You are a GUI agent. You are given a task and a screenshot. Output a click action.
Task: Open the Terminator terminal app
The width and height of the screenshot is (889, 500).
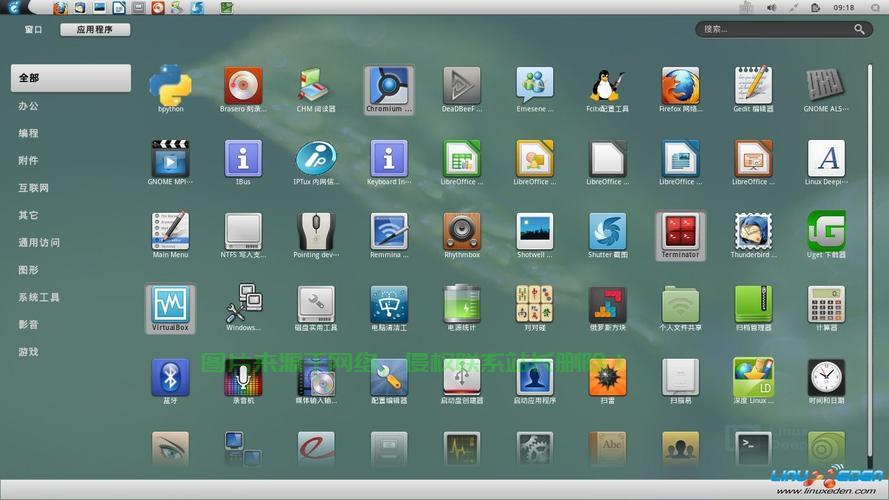pos(680,232)
